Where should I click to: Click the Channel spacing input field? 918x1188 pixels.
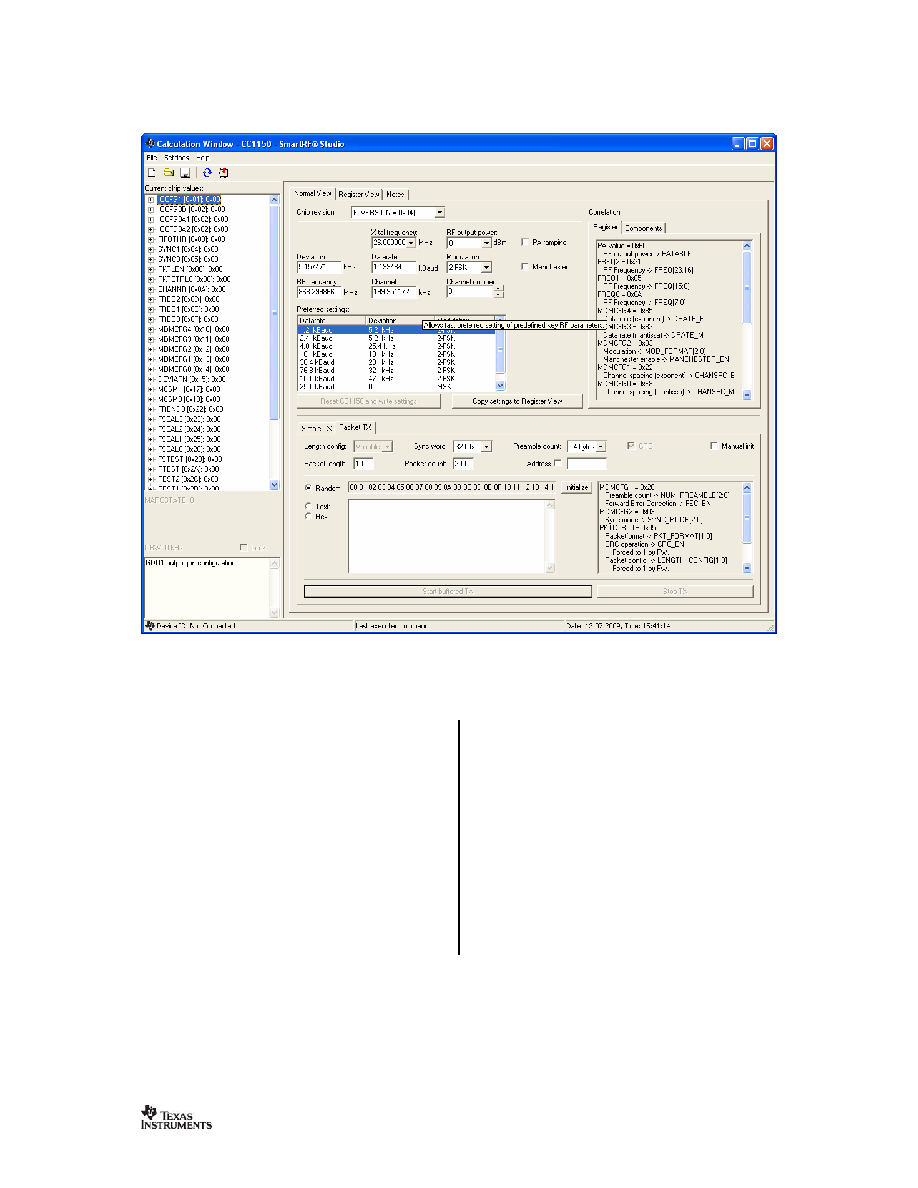394,292
